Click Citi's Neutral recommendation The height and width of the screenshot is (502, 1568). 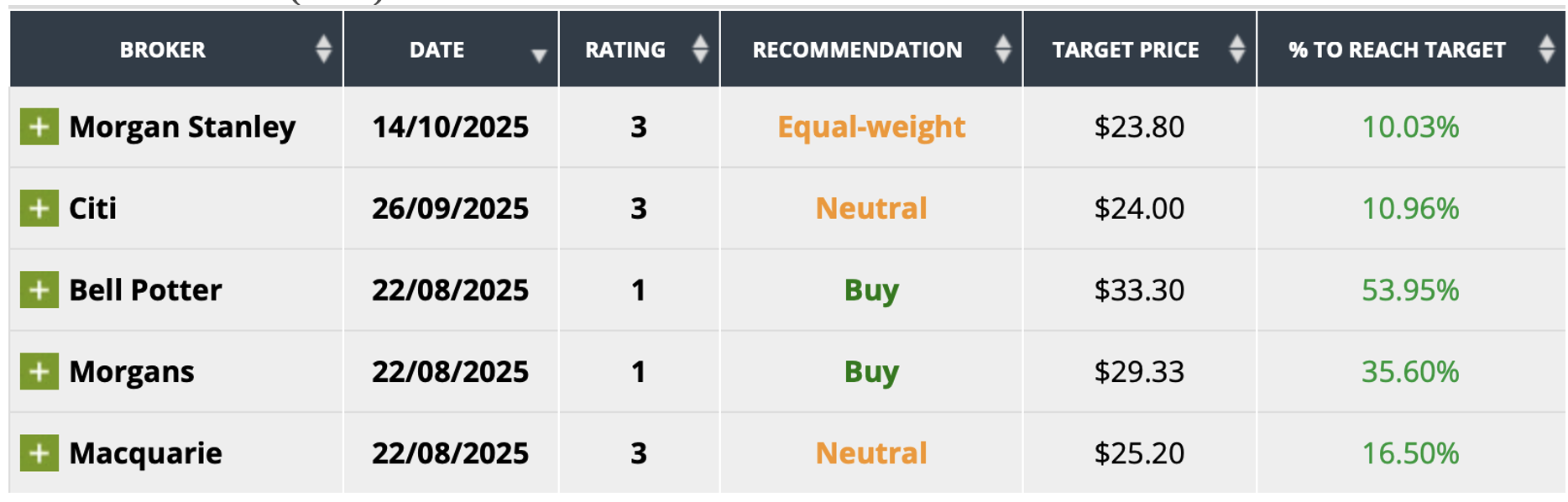pyautogui.click(x=871, y=208)
